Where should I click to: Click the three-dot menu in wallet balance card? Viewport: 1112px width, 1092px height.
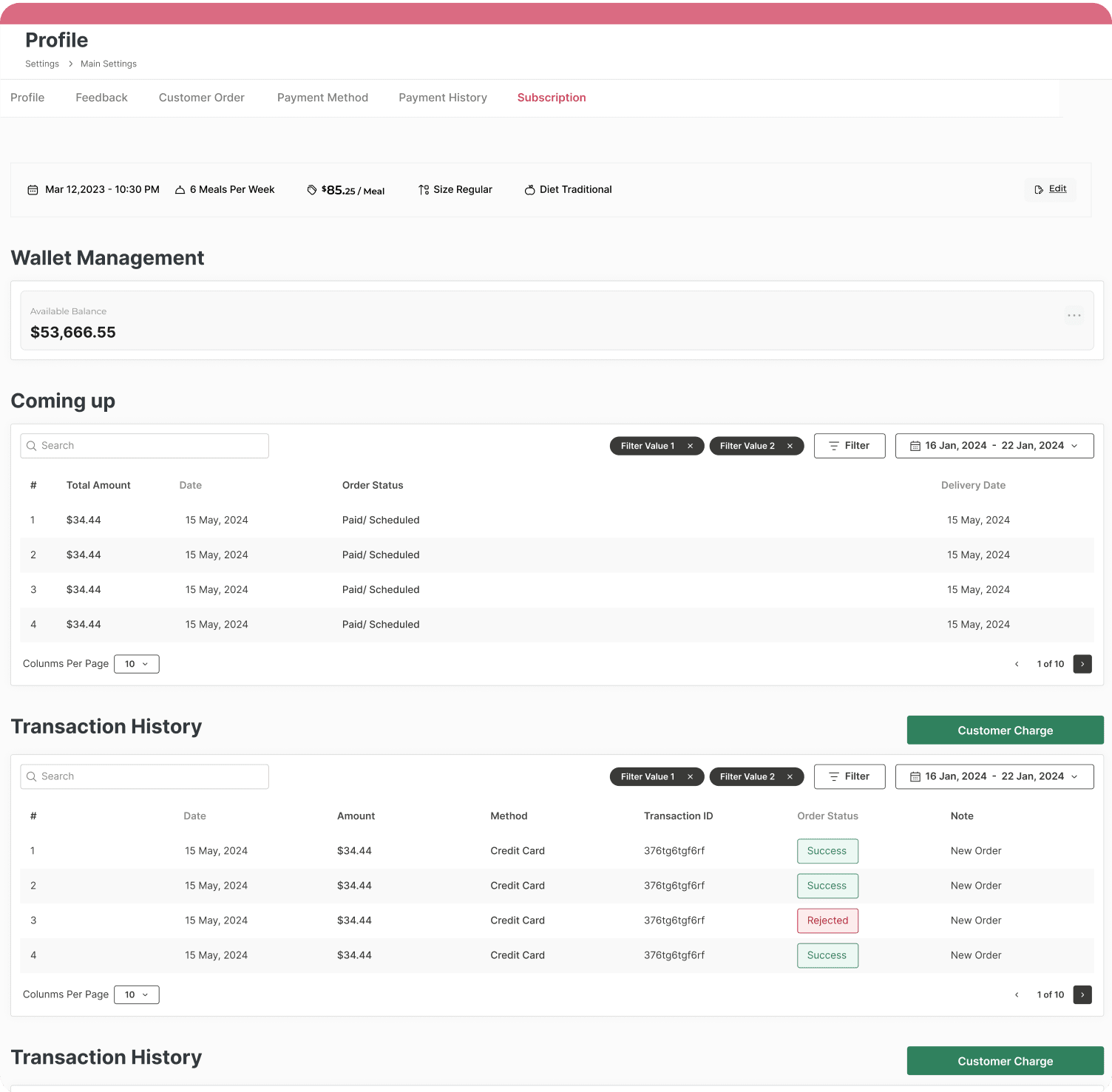pyautogui.click(x=1074, y=316)
